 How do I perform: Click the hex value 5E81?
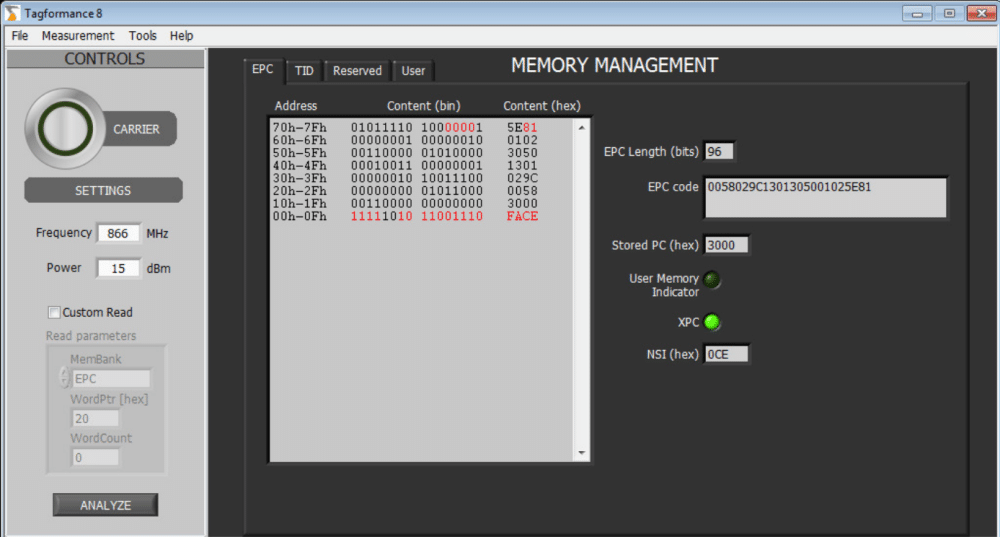522,128
